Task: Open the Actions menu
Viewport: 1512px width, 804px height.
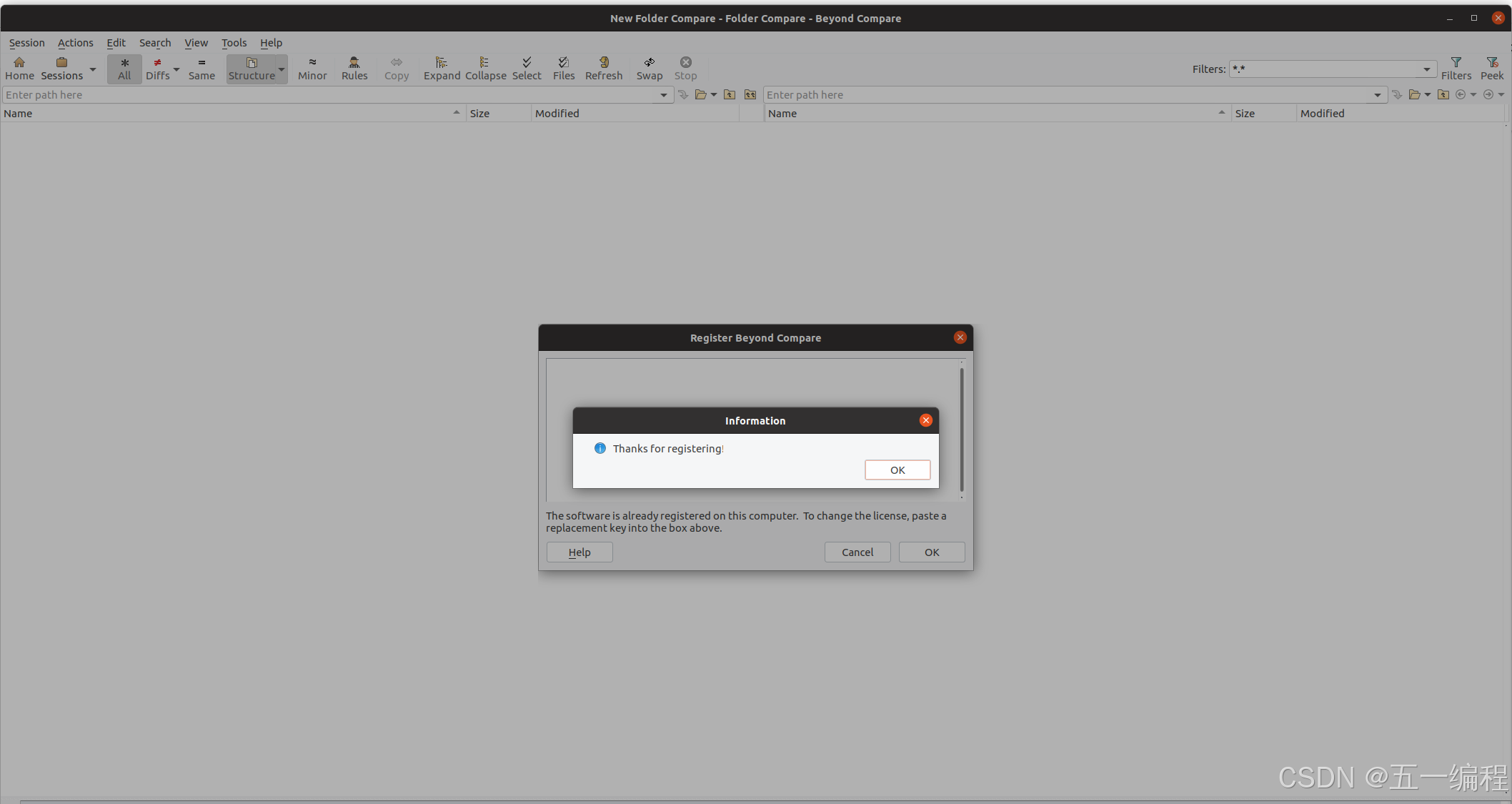Action: coord(75,43)
